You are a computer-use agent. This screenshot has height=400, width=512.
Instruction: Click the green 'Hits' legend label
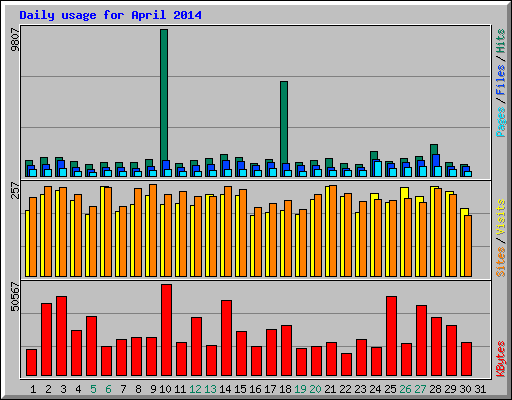(501, 41)
